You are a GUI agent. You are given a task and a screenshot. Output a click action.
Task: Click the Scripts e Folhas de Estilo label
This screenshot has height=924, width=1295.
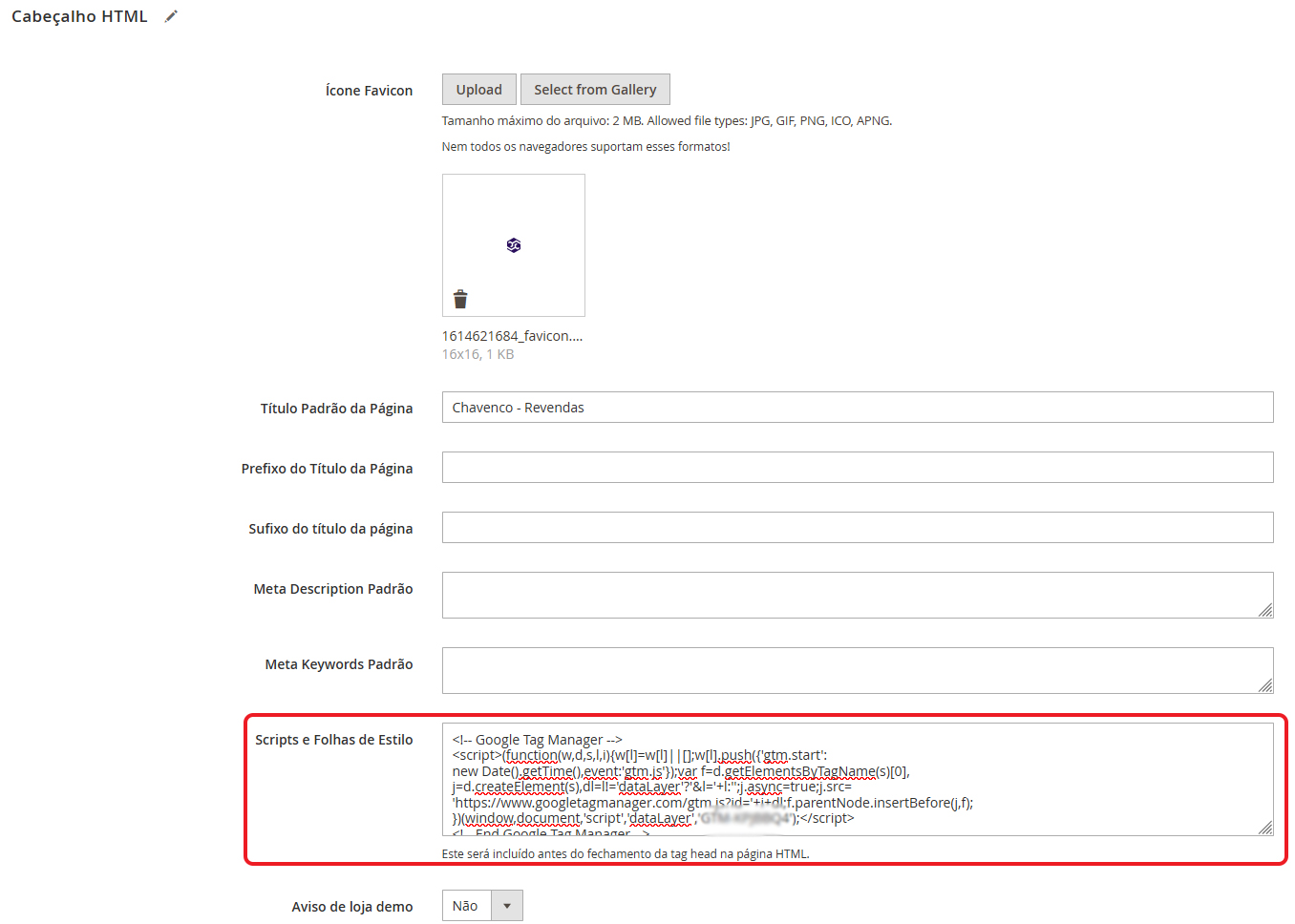334,740
